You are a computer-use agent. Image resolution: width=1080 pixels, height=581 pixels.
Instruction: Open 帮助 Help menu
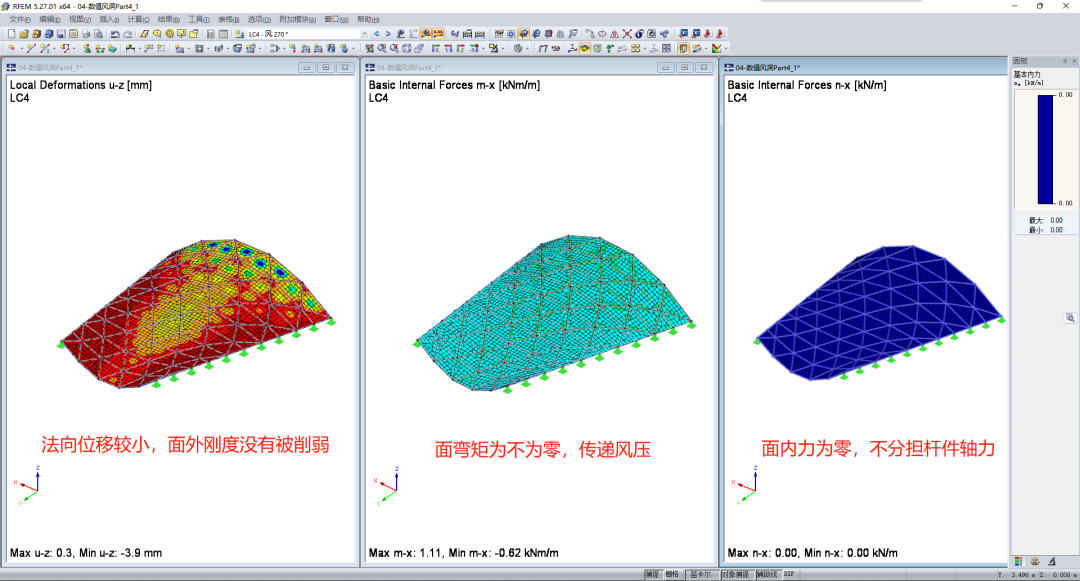[368, 19]
